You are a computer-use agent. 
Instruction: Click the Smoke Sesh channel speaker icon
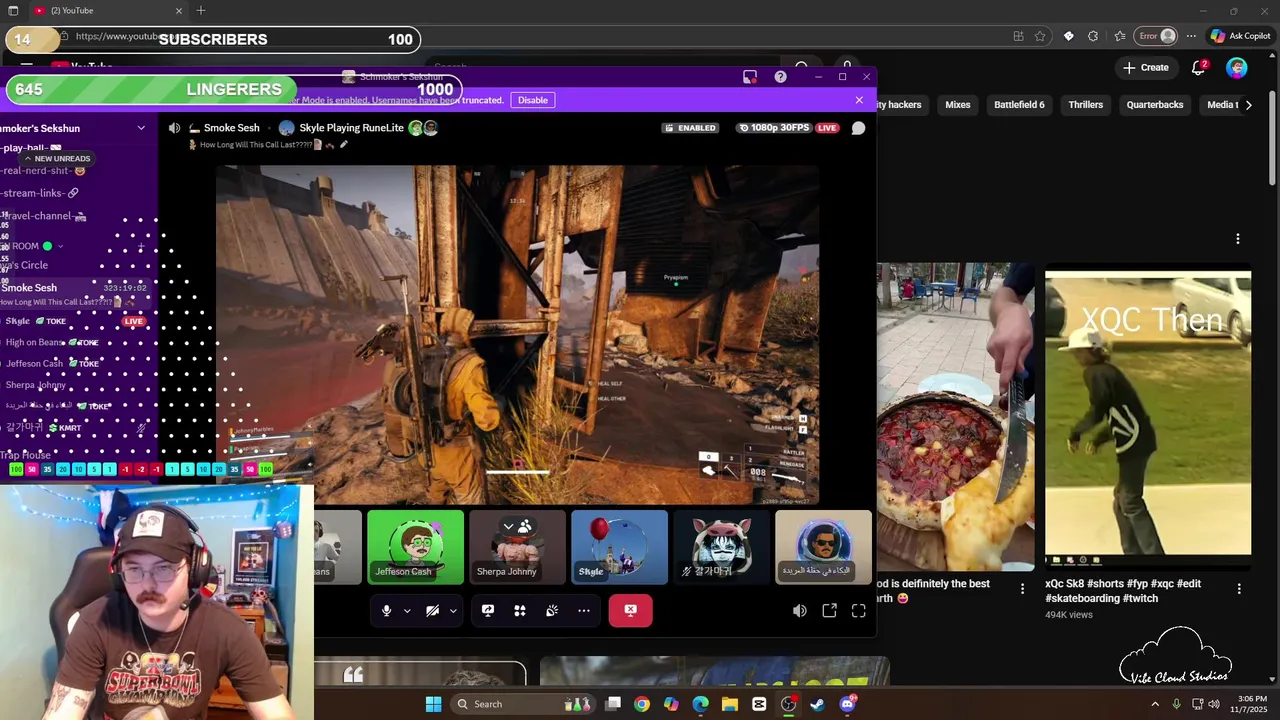click(x=174, y=128)
